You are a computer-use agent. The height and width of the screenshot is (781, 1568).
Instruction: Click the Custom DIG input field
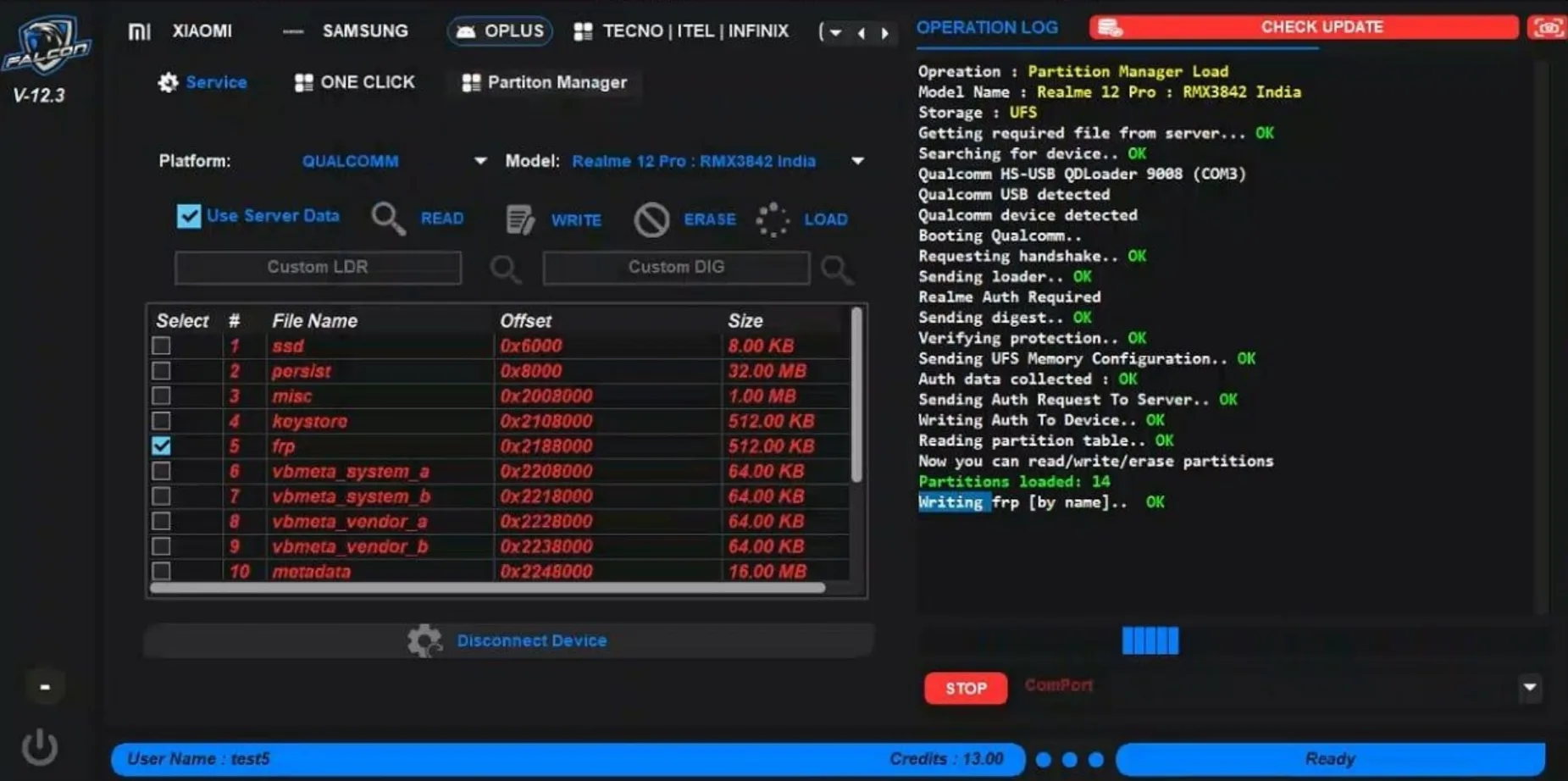676,268
